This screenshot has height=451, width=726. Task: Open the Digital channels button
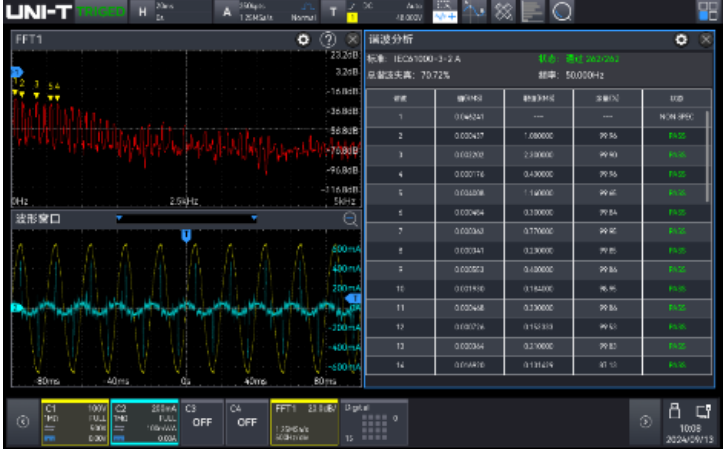pyautogui.click(x=375, y=422)
